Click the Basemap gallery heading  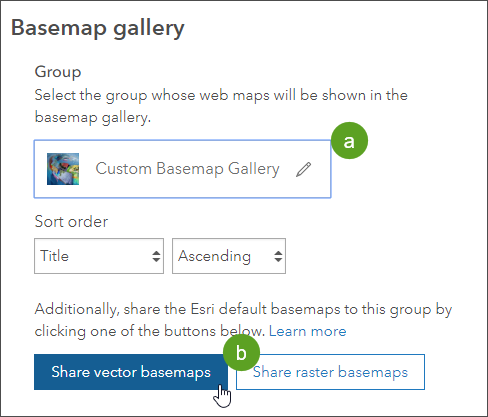pyautogui.click(x=98, y=29)
